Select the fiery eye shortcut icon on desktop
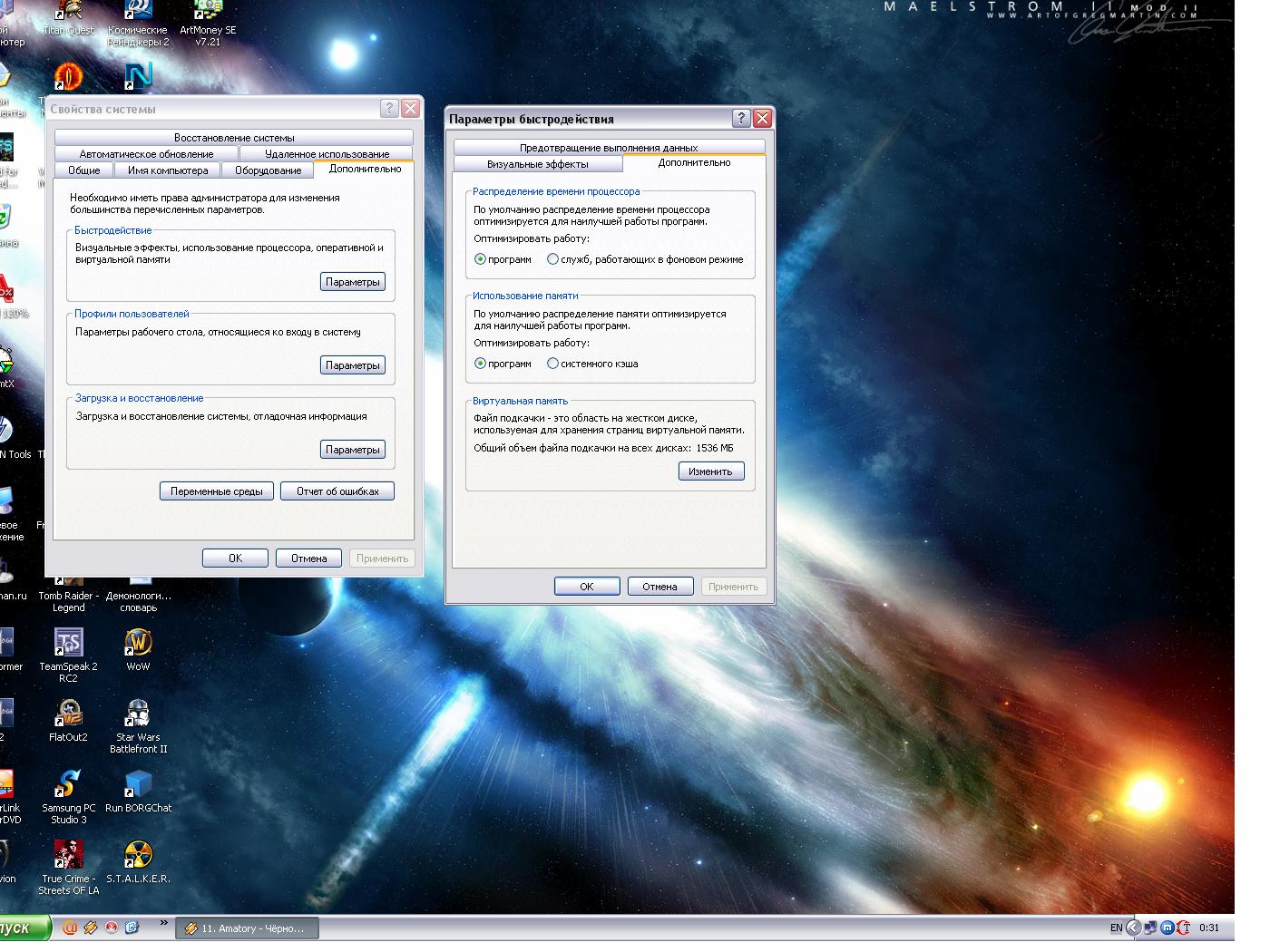Image resolution: width=1270 pixels, height=952 pixels. pyautogui.click(x=68, y=76)
